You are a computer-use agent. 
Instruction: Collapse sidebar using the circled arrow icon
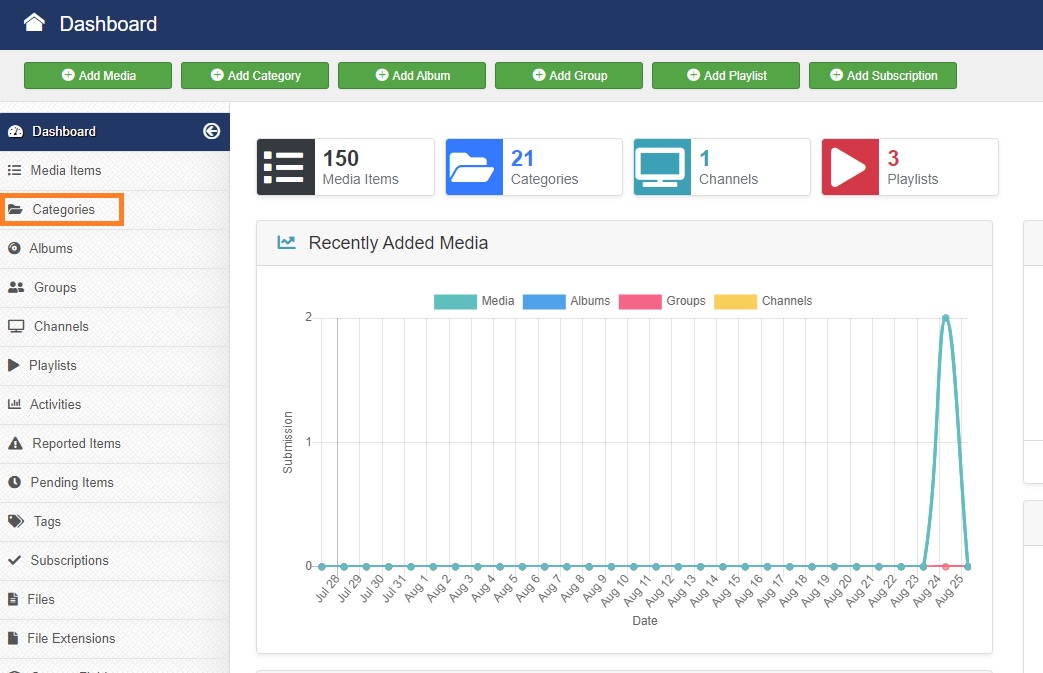[212, 131]
